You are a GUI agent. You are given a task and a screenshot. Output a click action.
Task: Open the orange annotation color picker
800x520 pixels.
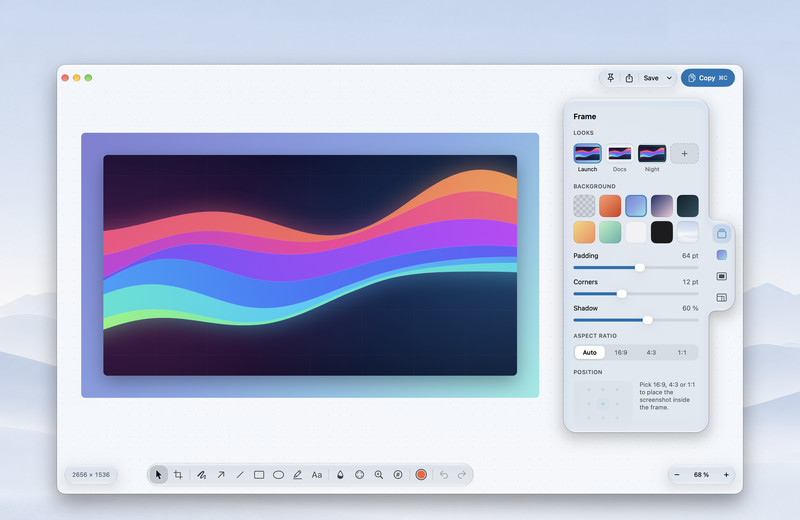click(421, 475)
